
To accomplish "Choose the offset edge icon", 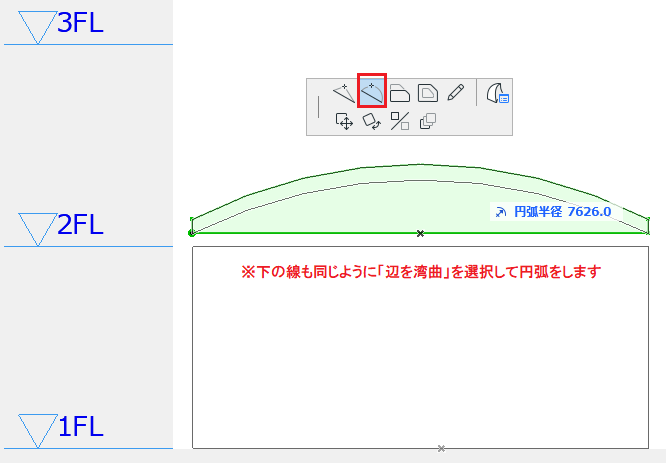I will point(400,93).
